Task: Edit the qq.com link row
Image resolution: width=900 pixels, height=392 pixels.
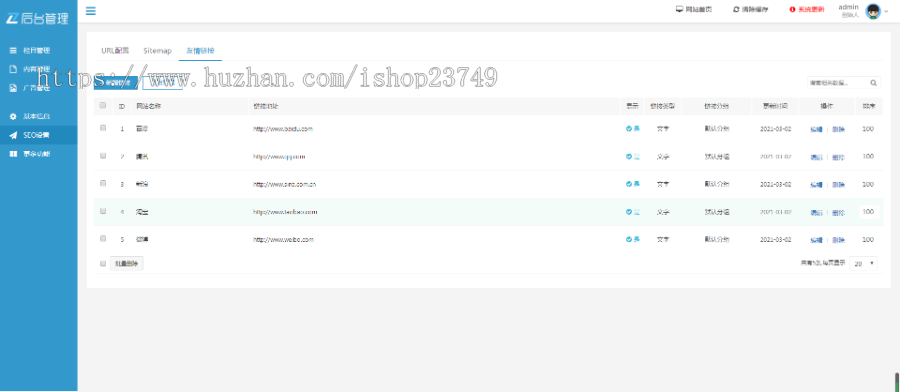Action: (816, 157)
